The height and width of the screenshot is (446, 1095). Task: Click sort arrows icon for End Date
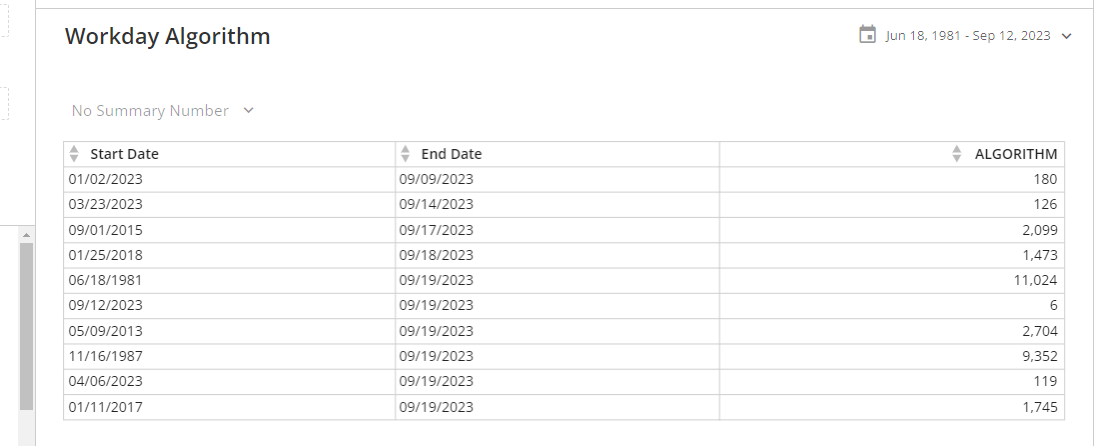click(x=405, y=154)
